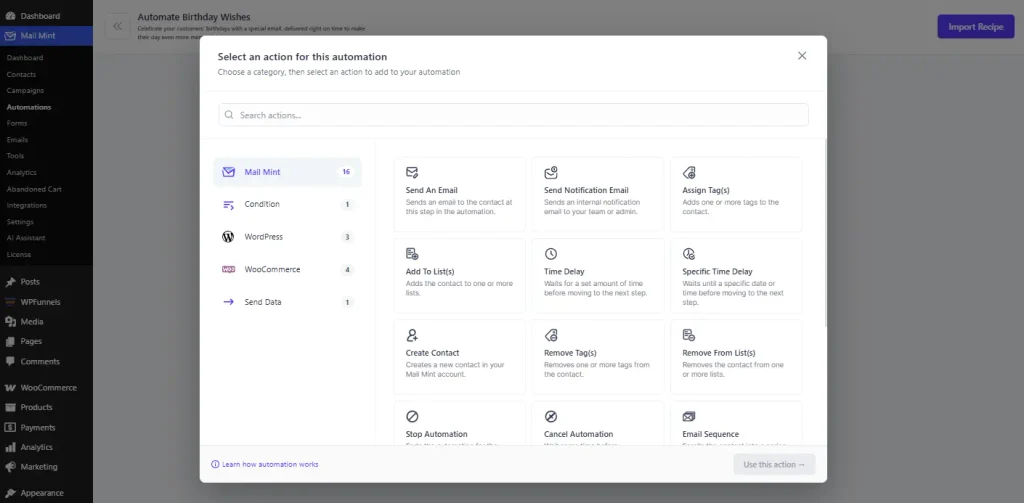This screenshot has width=1024, height=503.
Task: Click the Import Recipe button
Action: [x=976, y=27]
